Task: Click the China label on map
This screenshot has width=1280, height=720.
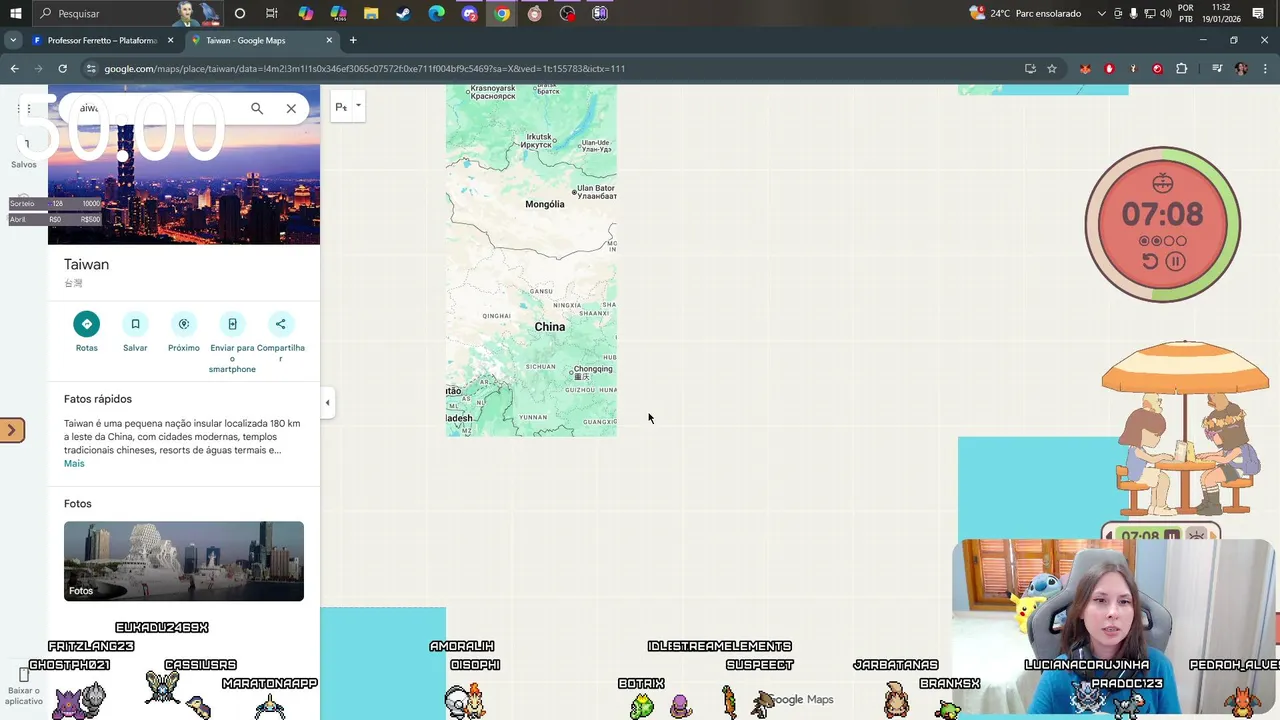Action: (550, 327)
